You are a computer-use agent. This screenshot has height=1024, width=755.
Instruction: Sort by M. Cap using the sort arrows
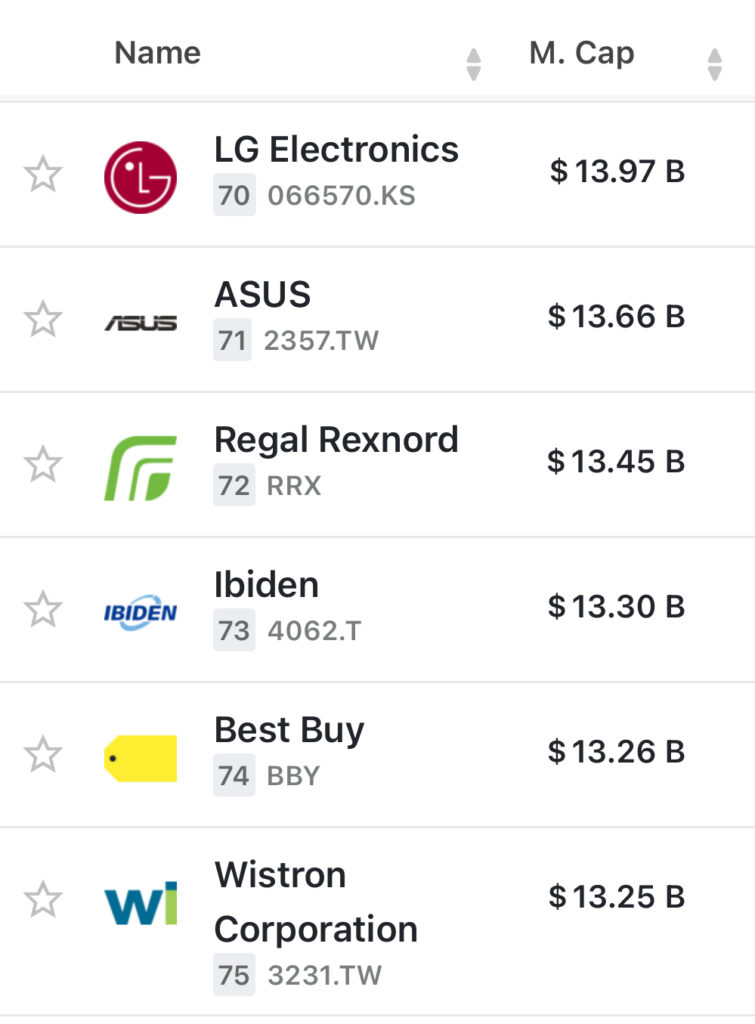[714, 64]
